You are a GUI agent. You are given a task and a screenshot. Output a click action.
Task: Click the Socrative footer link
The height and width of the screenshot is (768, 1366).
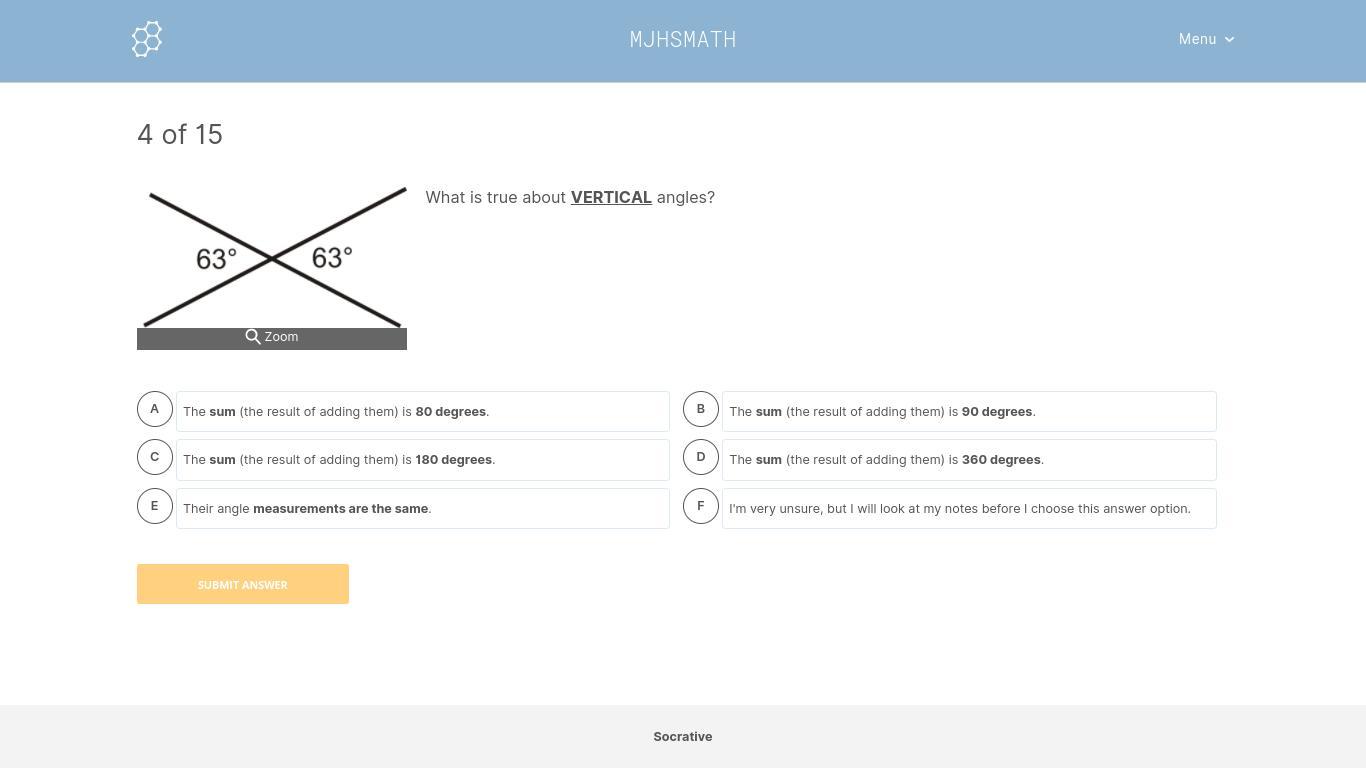tap(683, 737)
